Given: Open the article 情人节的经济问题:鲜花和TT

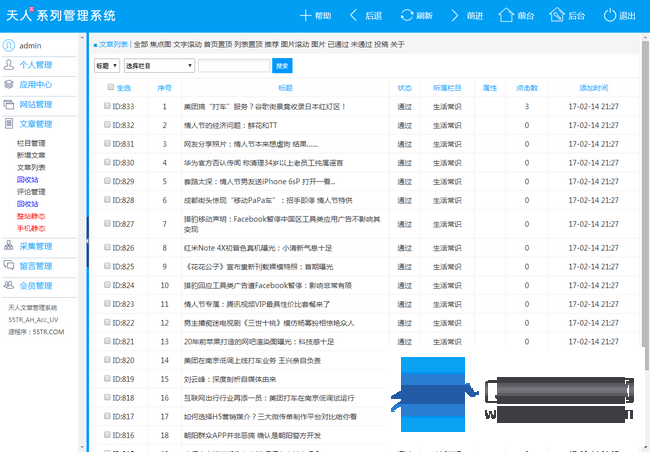Looking at the screenshot, I should (230, 125).
